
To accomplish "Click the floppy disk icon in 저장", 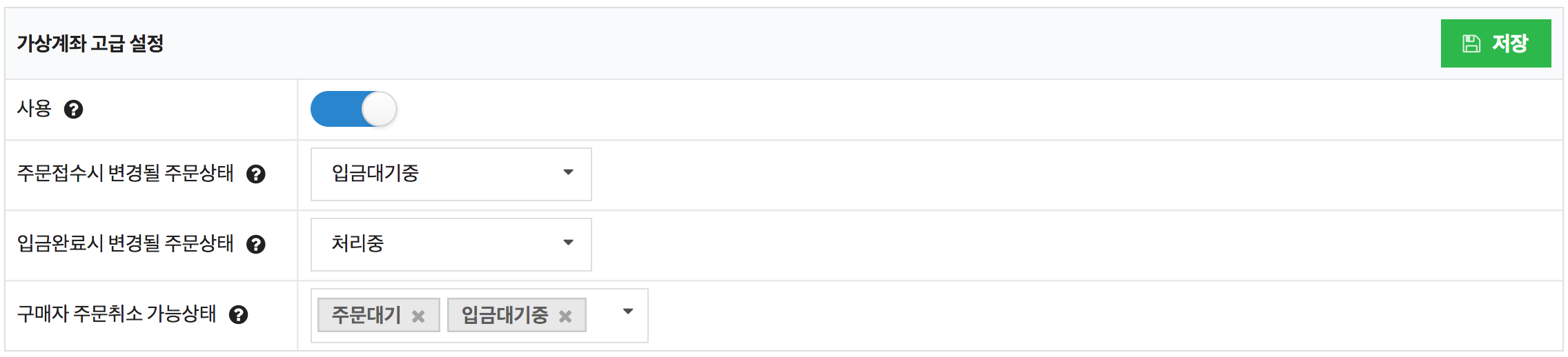I will coord(1471,44).
